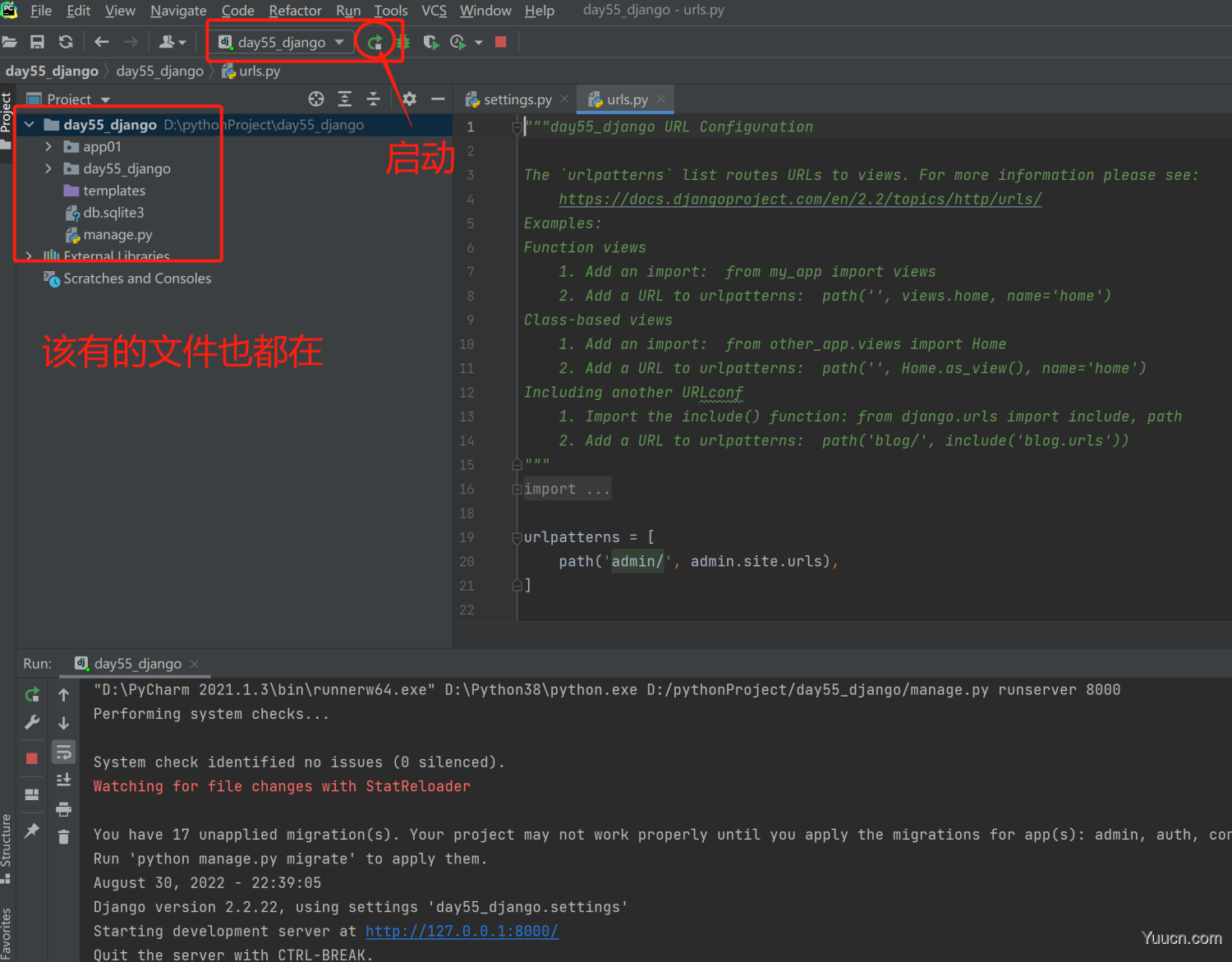Launch the profiler run icon

[458, 42]
